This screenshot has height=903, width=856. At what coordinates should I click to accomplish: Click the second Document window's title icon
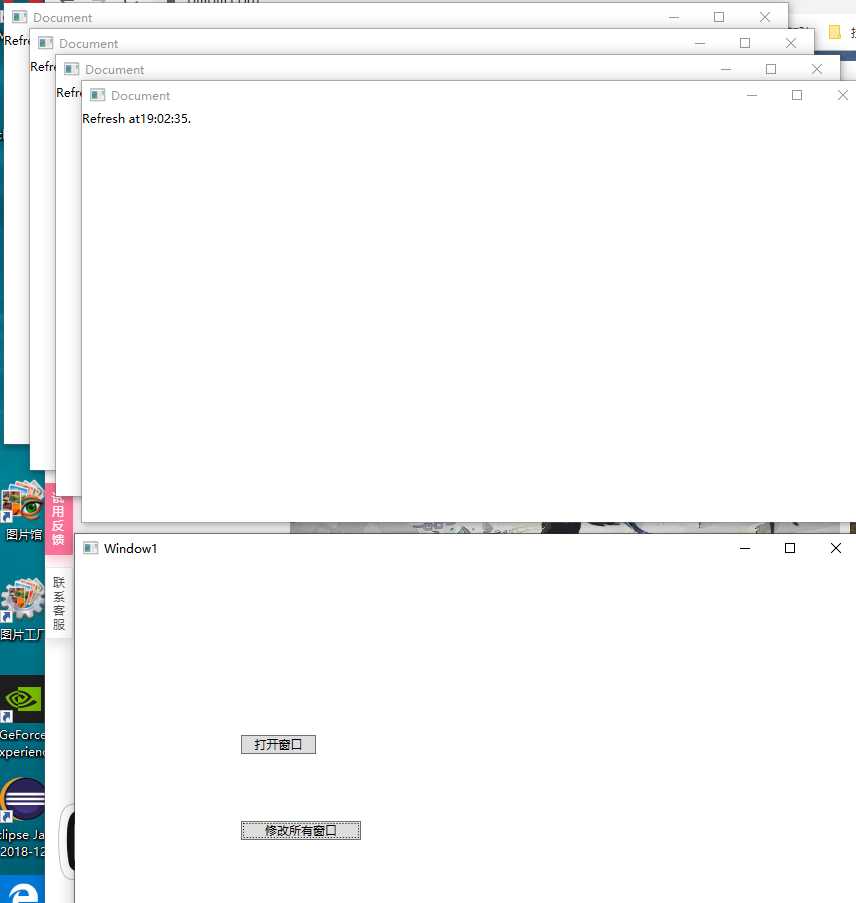(x=71, y=69)
